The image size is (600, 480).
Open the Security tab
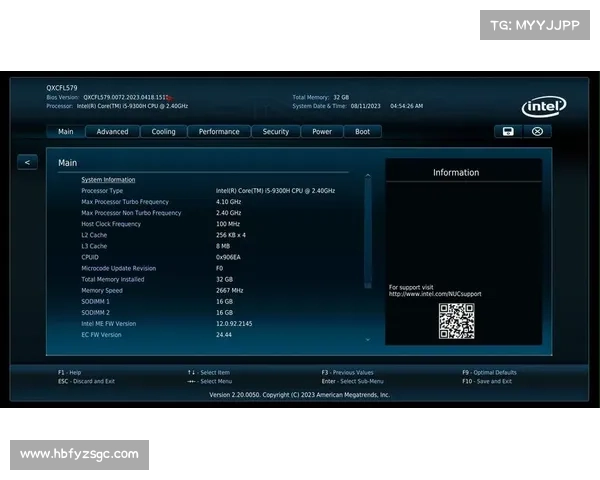(276, 132)
